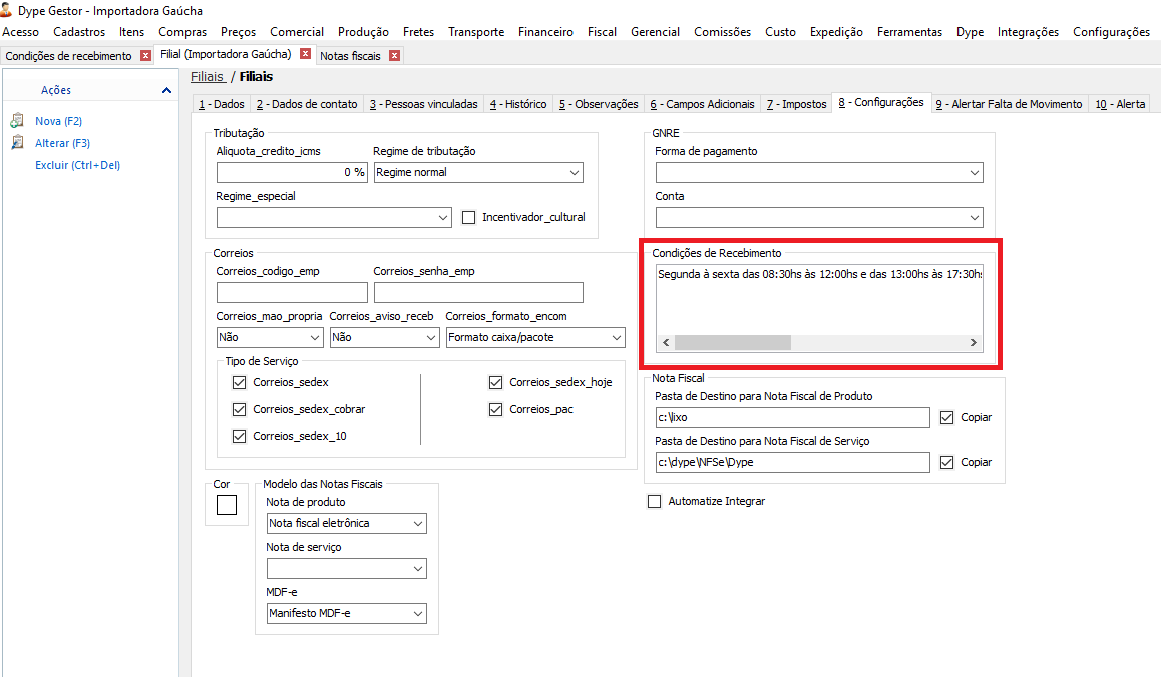Open the Ferramentas menu

point(909,32)
